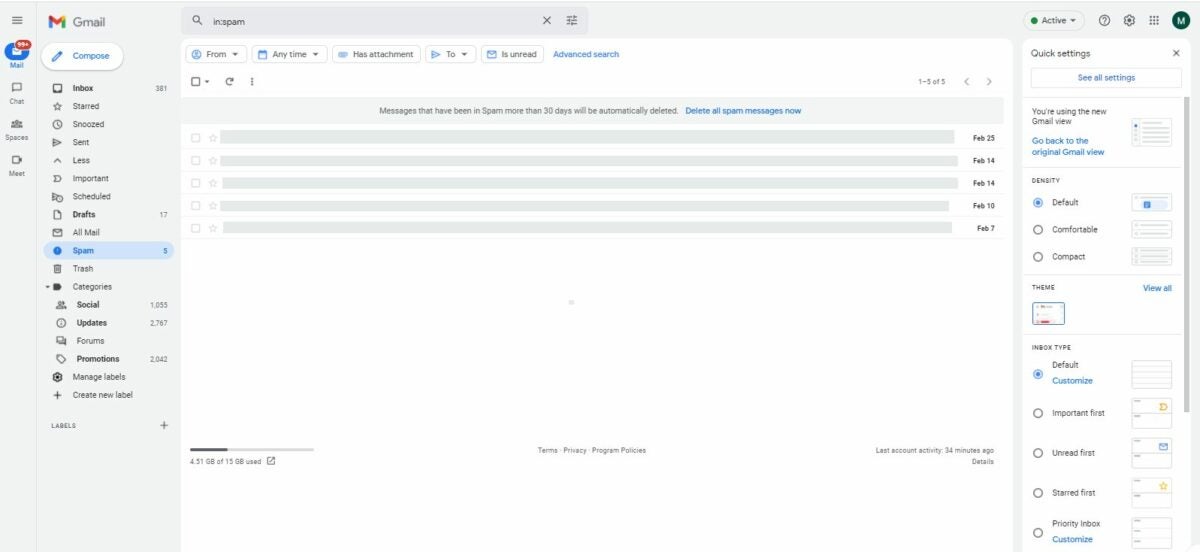Choose the Unread first inbox type
Image resolution: width=1200 pixels, height=552 pixels.
[x=1037, y=453]
